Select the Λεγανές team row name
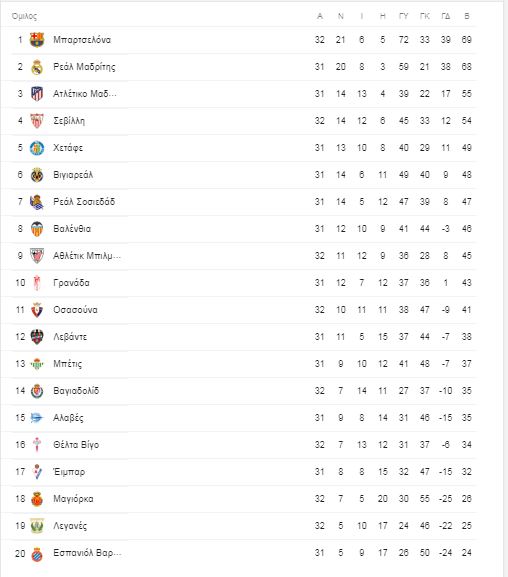The height and width of the screenshot is (577, 508). click(x=70, y=526)
